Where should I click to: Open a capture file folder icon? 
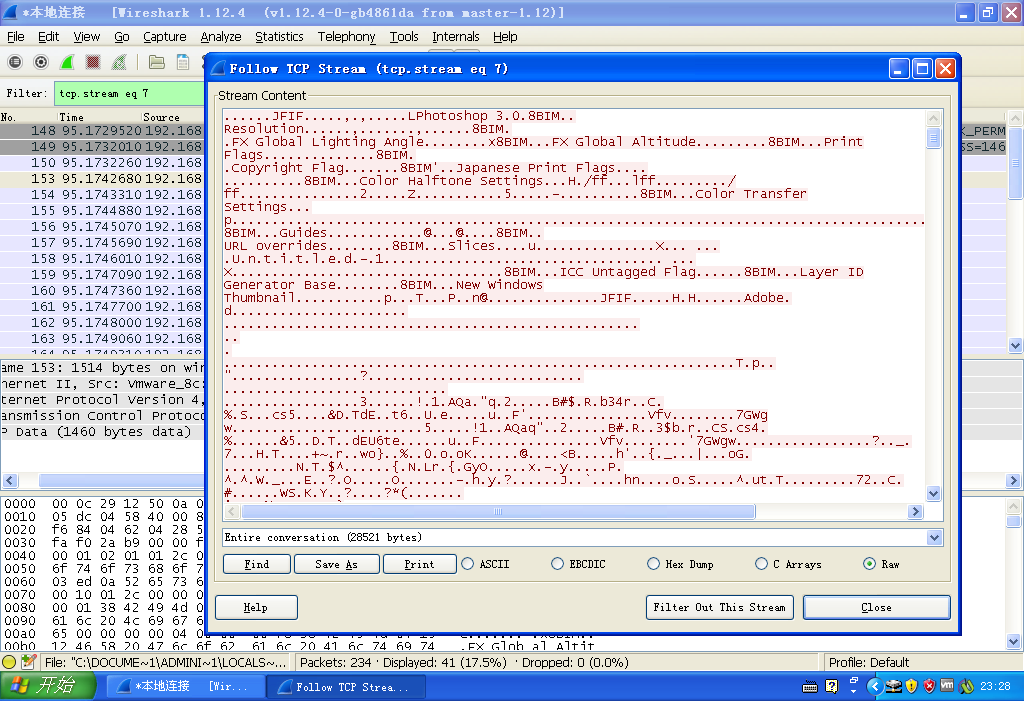point(157,62)
